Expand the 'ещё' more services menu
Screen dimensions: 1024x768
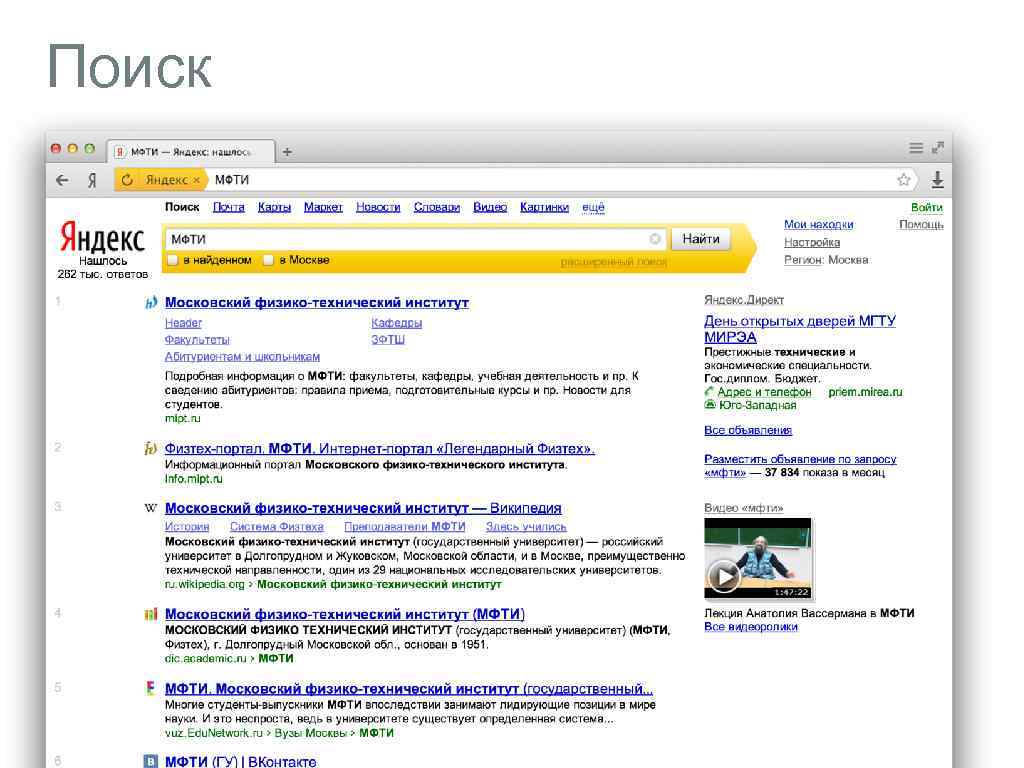point(593,207)
